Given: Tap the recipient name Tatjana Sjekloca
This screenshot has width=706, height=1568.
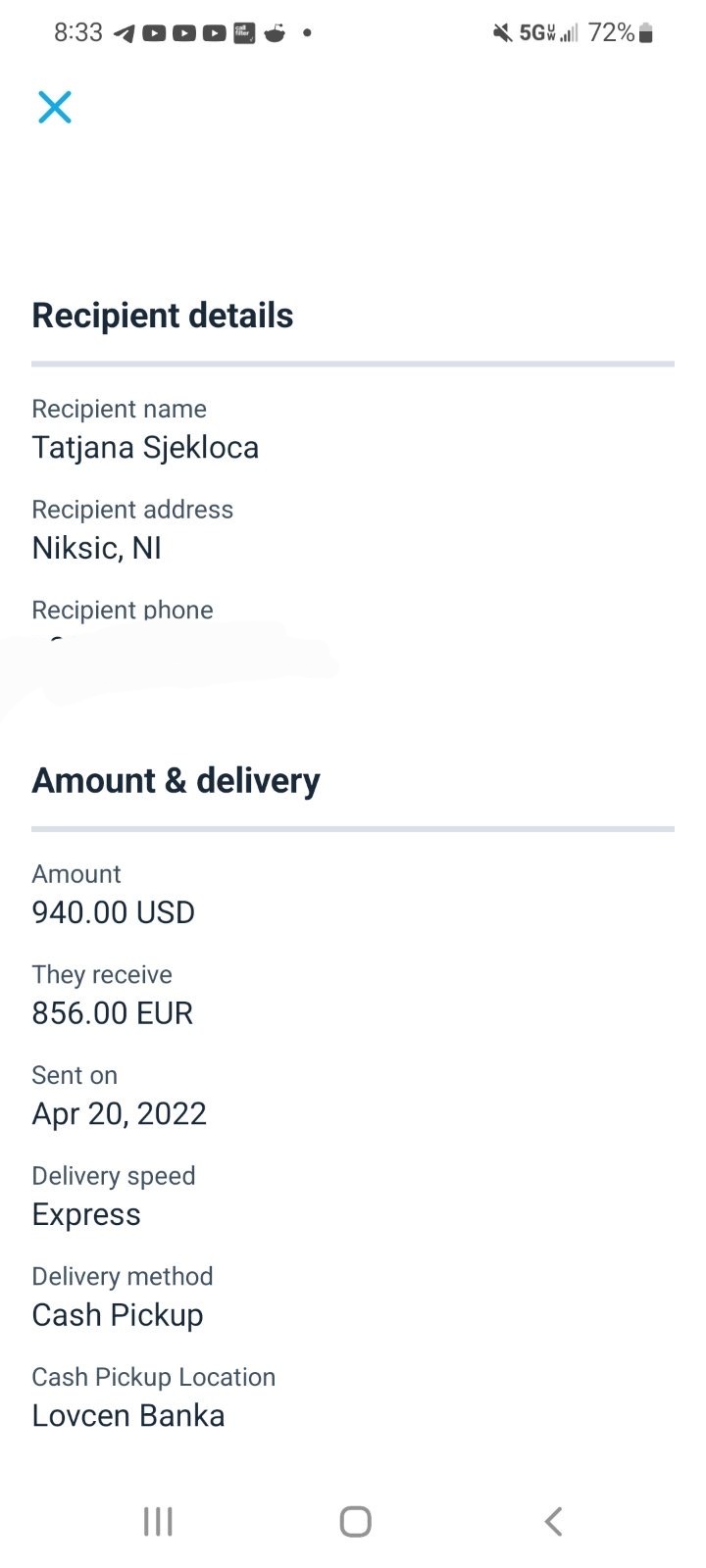Looking at the screenshot, I should [145, 448].
